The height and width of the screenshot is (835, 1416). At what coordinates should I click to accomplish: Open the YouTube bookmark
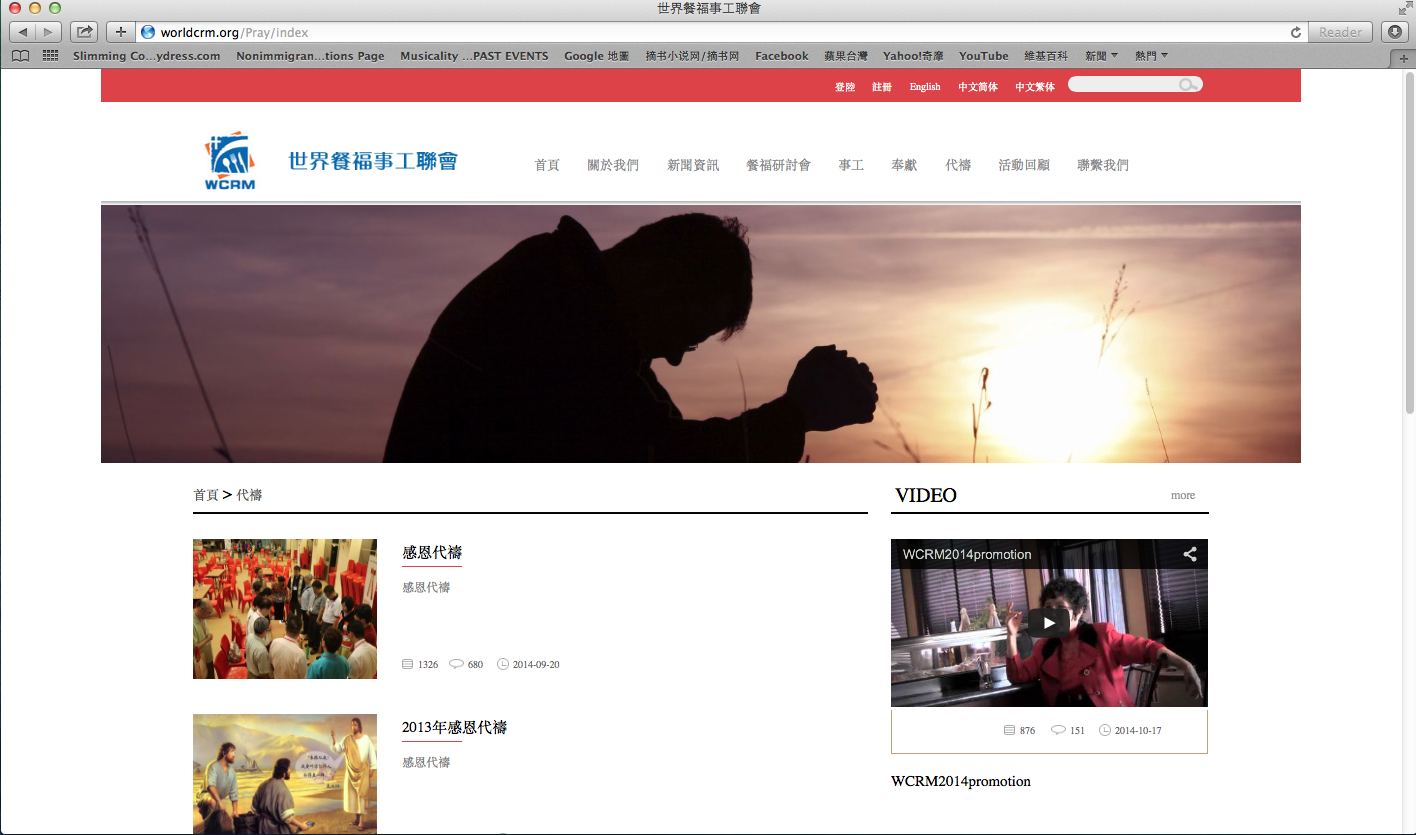tap(984, 56)
